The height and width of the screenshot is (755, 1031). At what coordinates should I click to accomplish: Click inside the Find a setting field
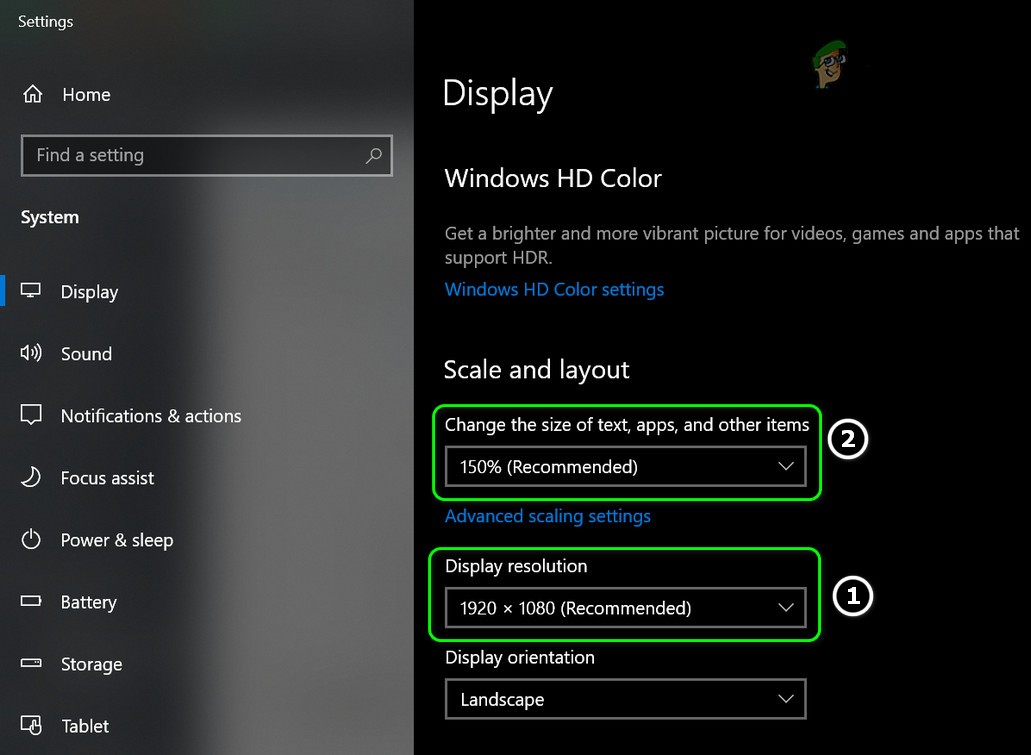tap(180, 156)
